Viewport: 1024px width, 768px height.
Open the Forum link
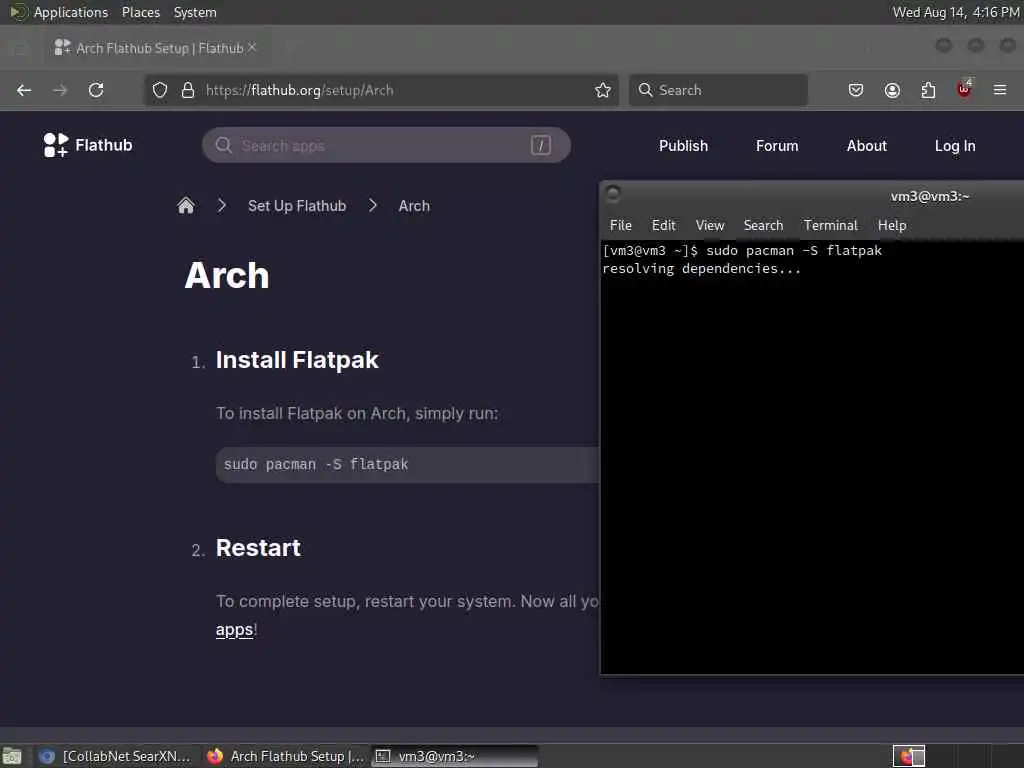[777, 146]
